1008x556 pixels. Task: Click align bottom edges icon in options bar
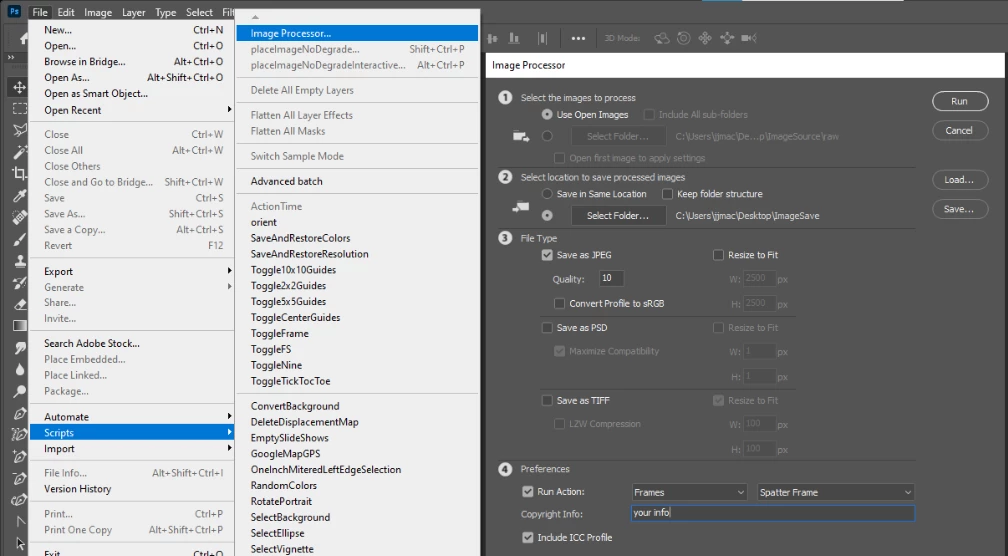pyautogui.click(x=514, y=39)
